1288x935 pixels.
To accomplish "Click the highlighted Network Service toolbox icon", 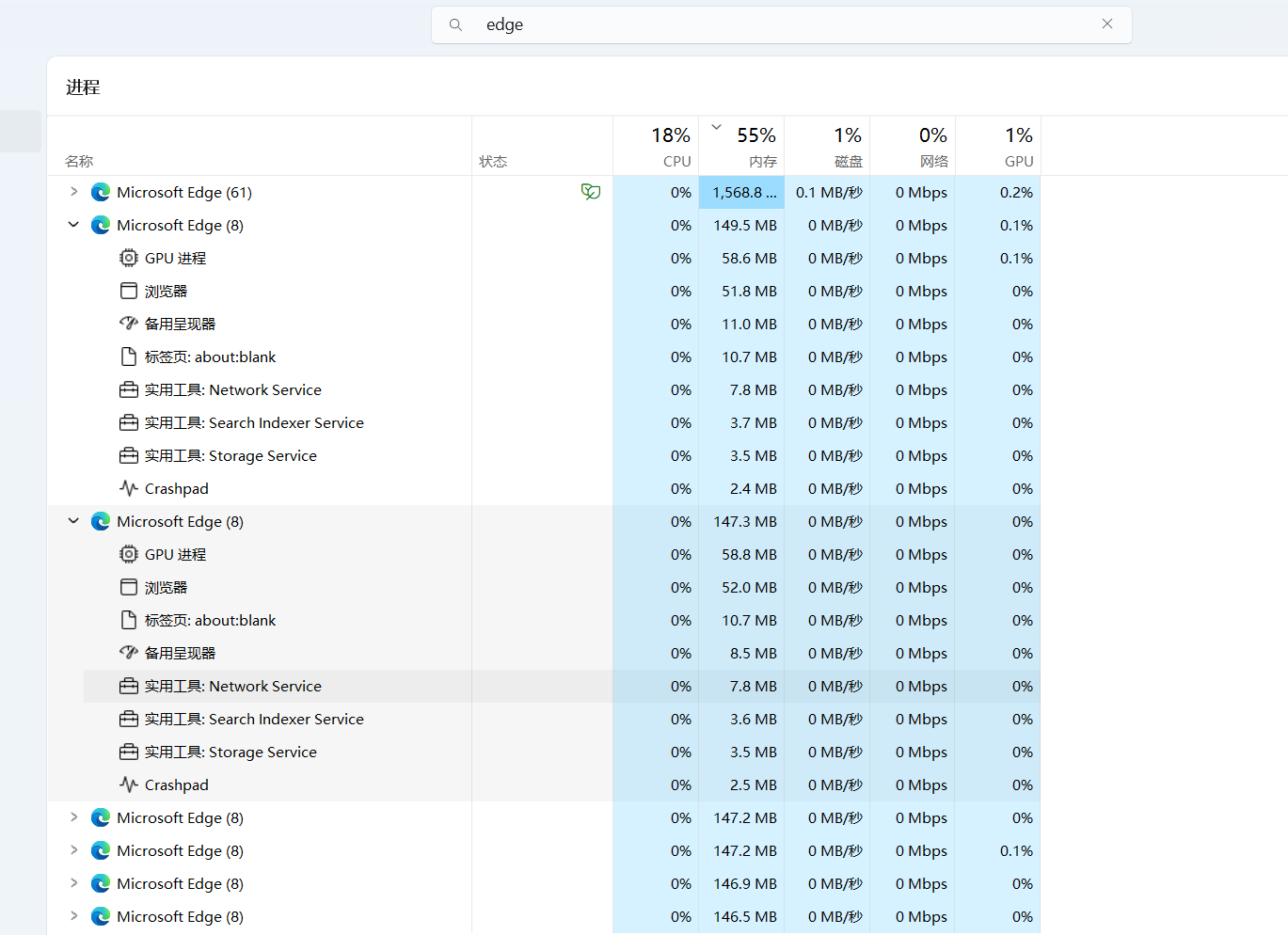I will [129, 686].
